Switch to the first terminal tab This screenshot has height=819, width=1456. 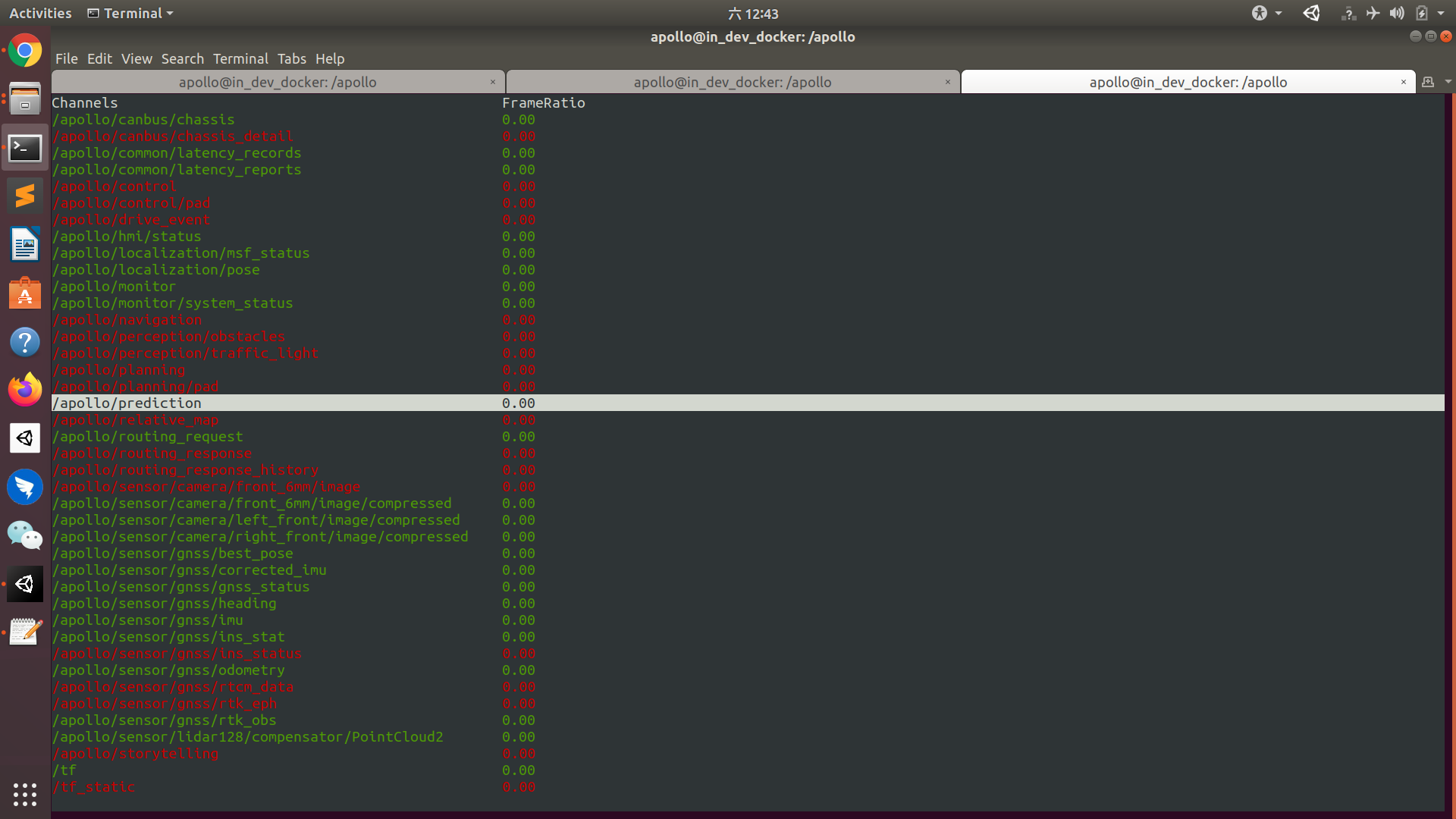(278, 82)
